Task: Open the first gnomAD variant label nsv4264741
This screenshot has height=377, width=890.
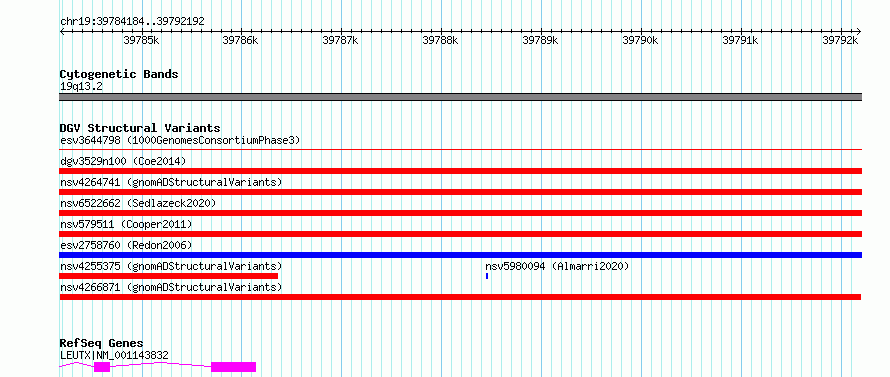Action: (x=171, y=182)
